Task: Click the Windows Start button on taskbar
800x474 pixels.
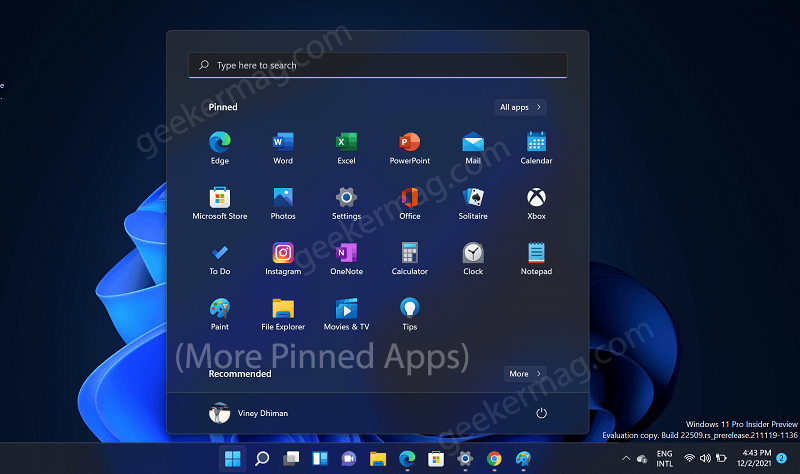Action: tap(233, 459)
